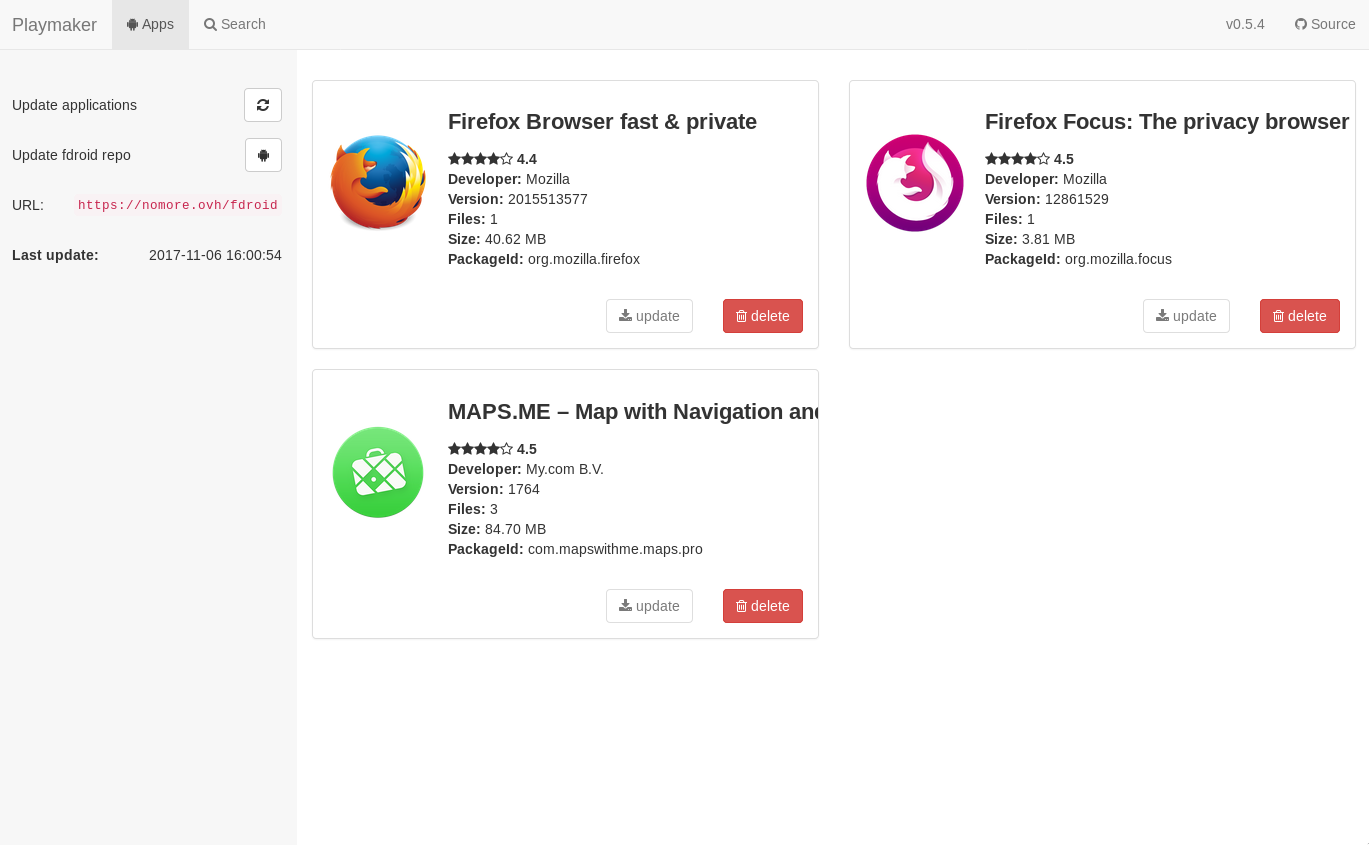Click the v0.5.4 version label
Viewport: 1369px width, 845px height.
pos(1245,24)
